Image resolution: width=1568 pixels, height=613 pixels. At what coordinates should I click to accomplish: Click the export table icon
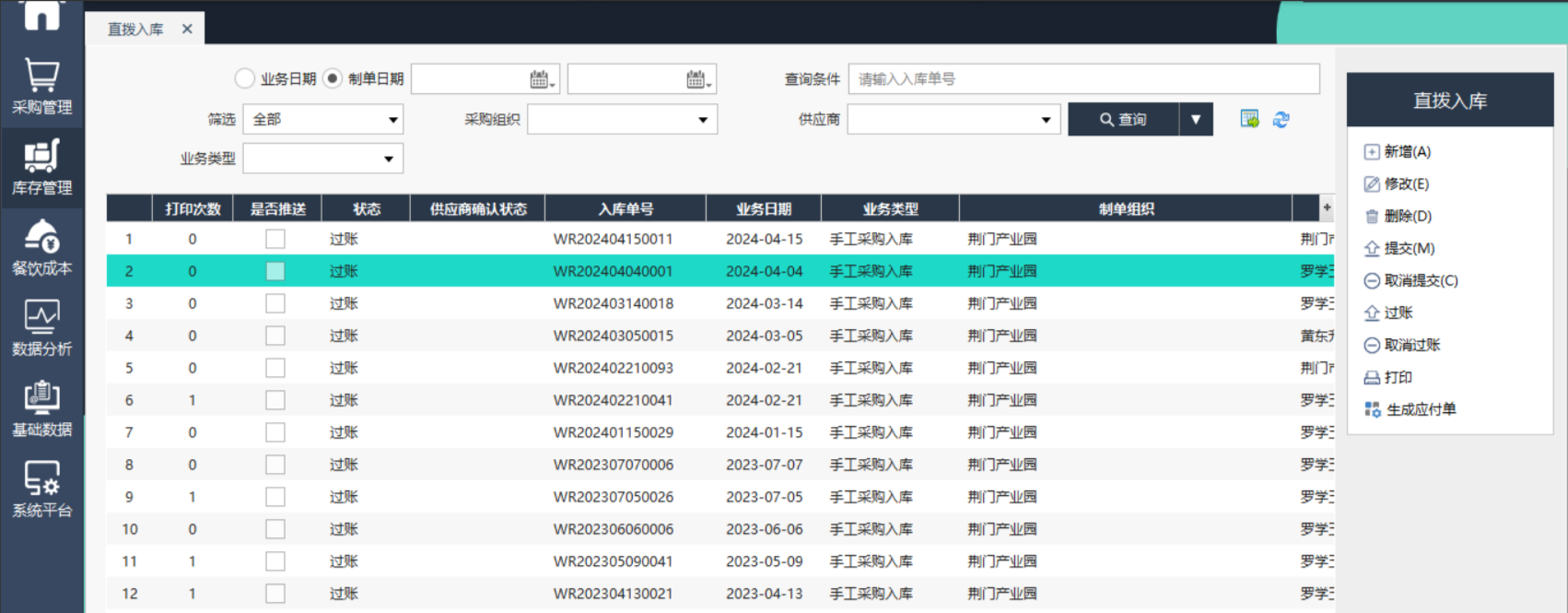pos(1249,119)
